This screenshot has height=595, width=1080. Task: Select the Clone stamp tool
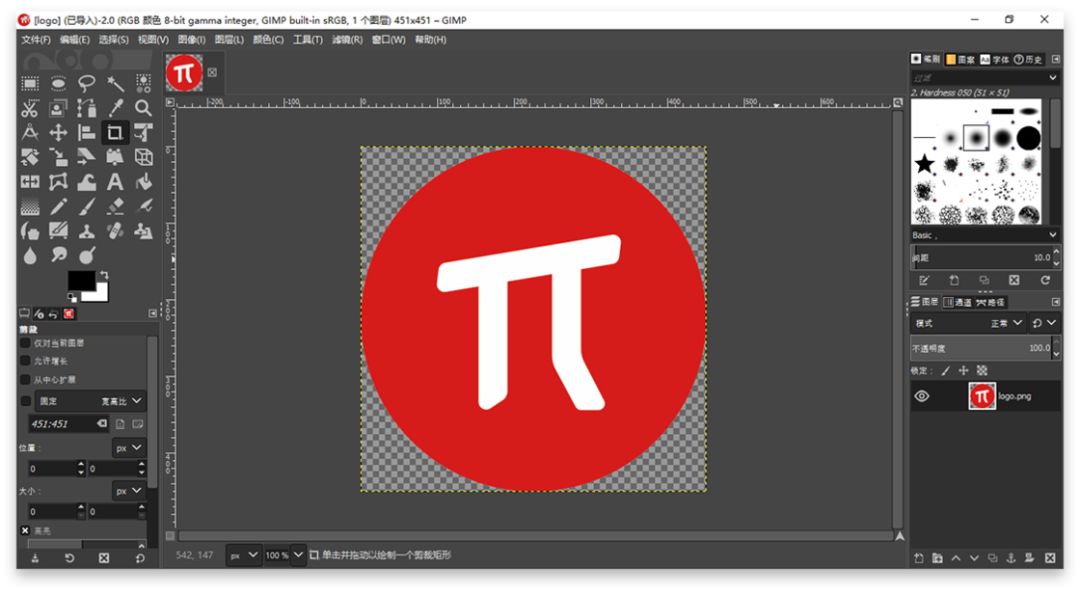pos(87,231)
